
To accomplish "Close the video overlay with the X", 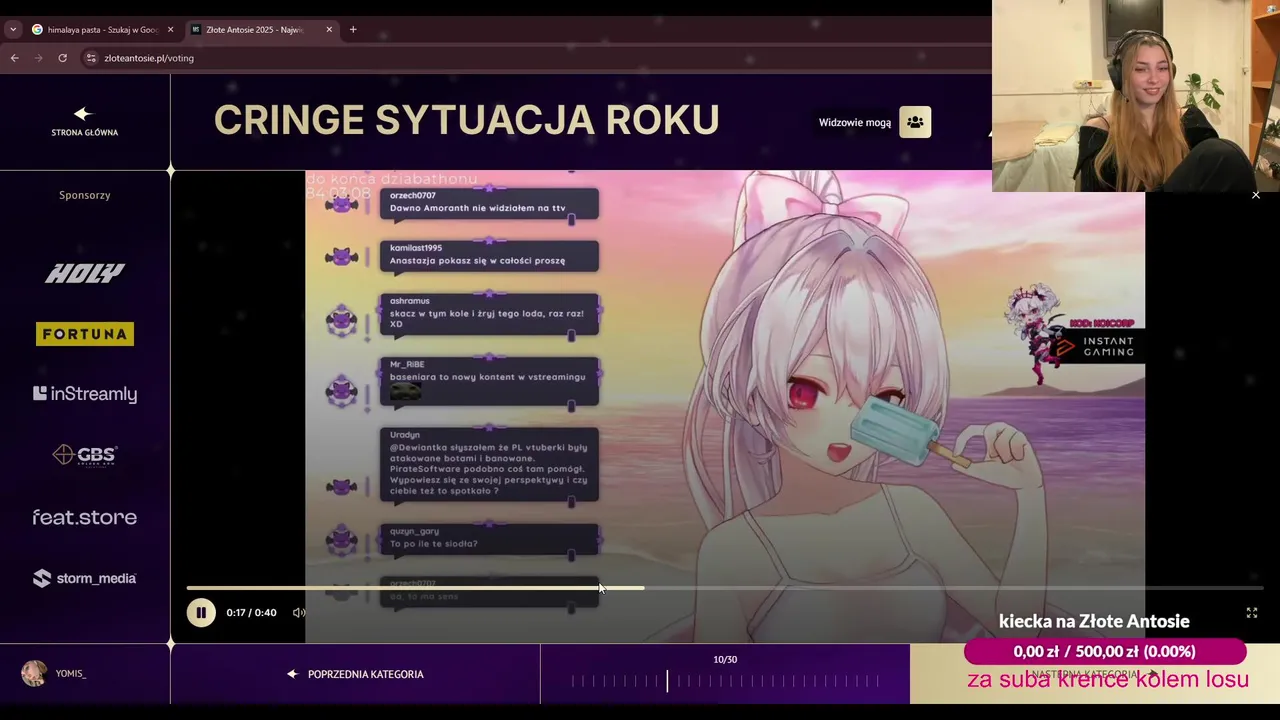I will pyautogui.click(x=1256, y=195).
